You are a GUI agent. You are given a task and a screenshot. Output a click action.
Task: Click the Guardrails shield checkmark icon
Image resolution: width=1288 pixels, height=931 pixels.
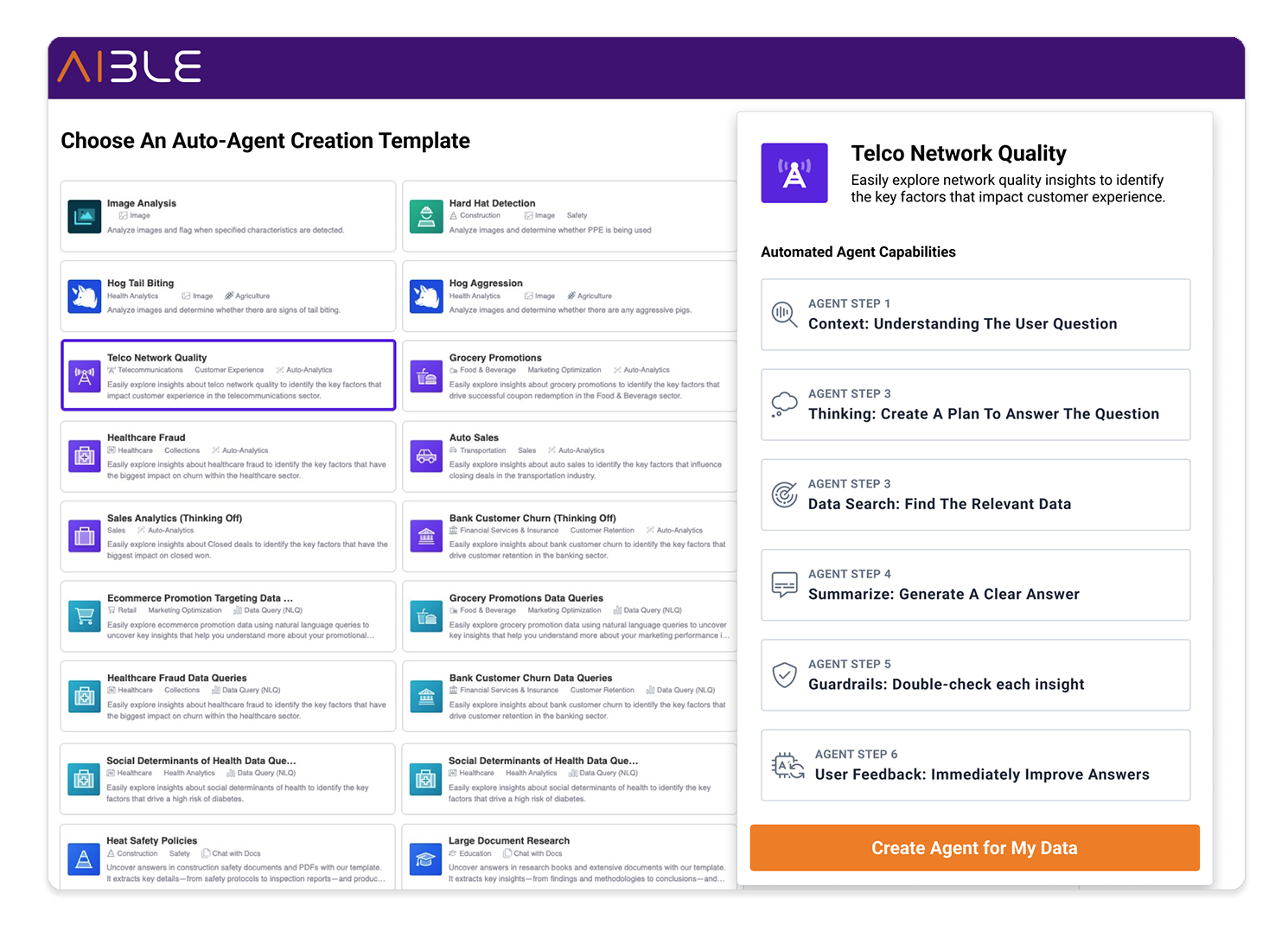point(784,675)
